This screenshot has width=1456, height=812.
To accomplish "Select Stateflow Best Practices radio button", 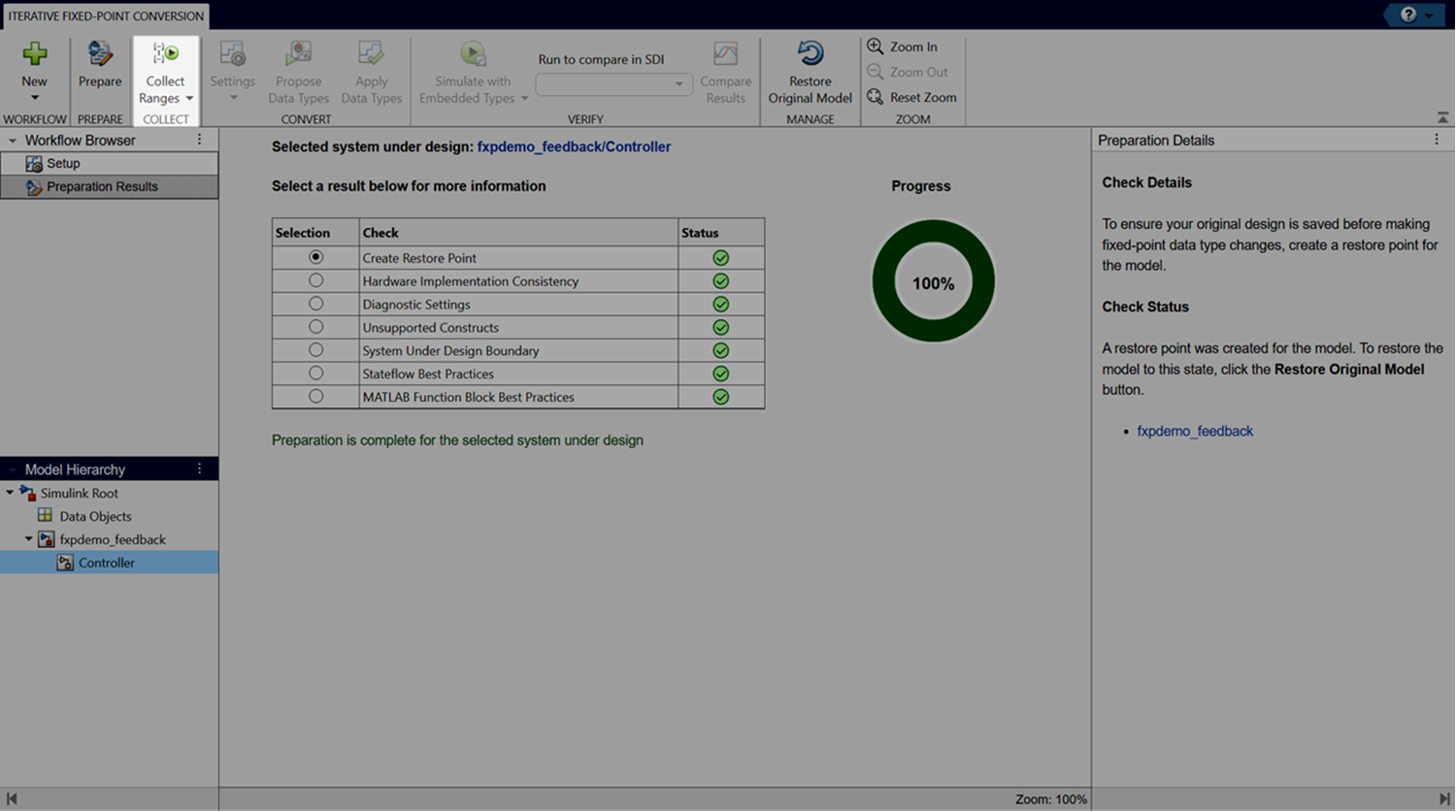I will pyautogui.click(x=315, y=374).
